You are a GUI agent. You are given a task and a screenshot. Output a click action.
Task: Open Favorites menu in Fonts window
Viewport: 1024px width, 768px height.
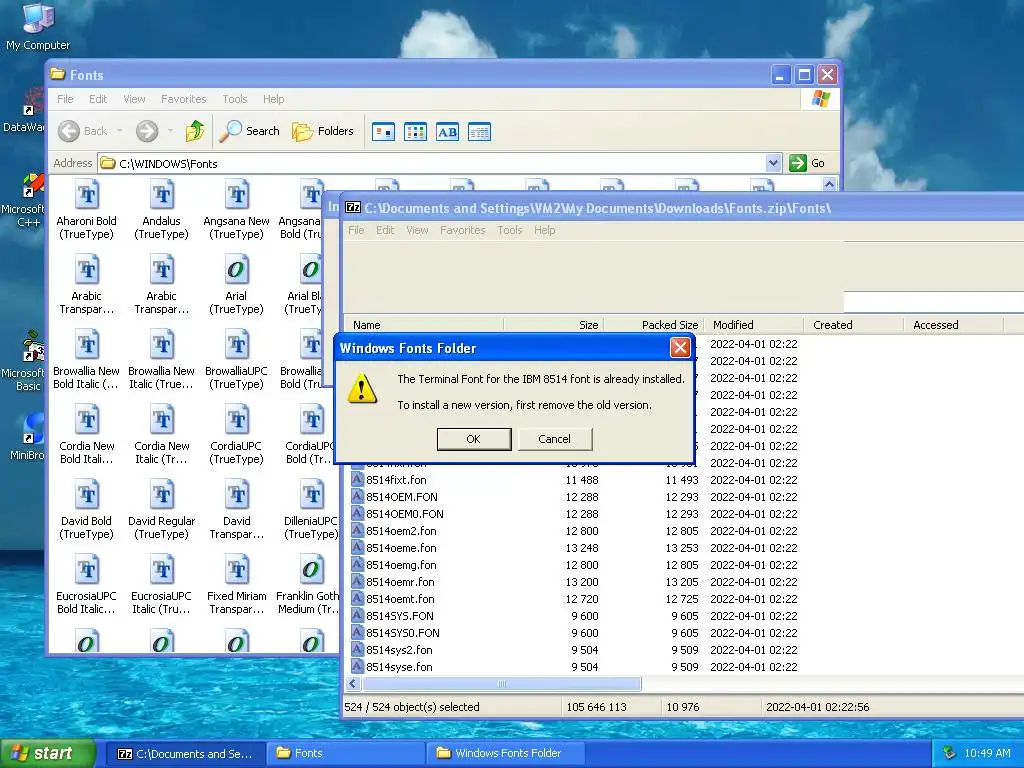click(184, 99)
